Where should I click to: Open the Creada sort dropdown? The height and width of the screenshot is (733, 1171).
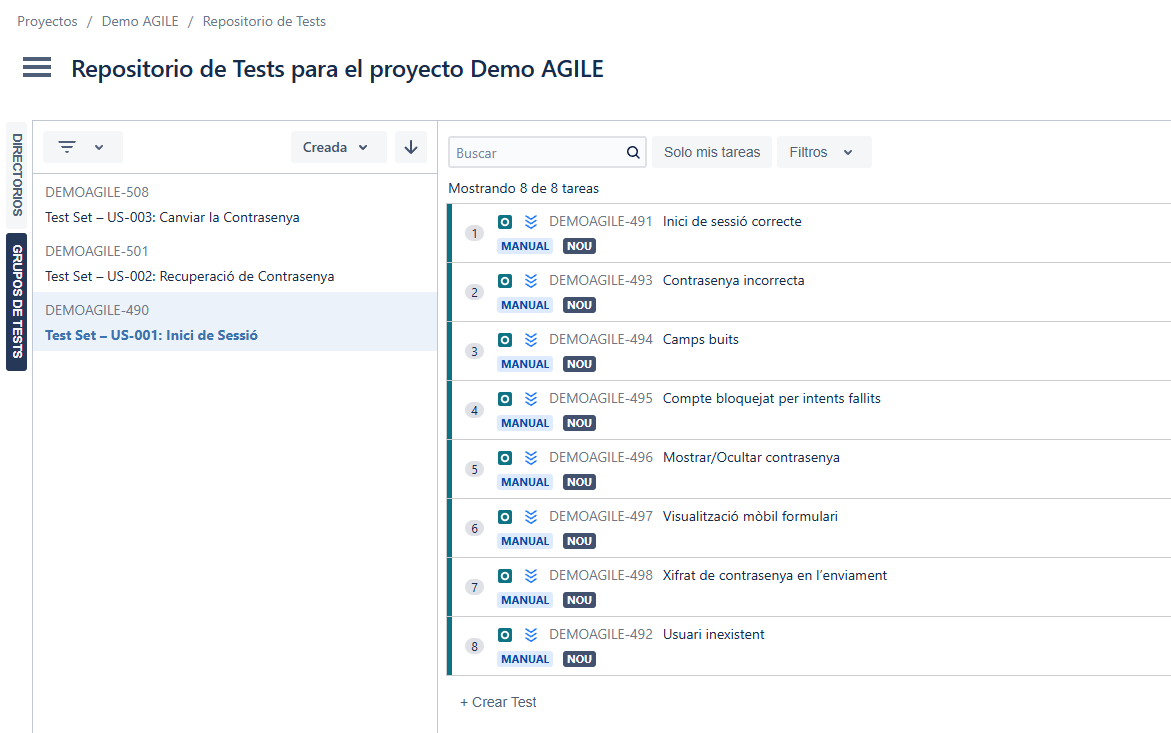[338, 147]
